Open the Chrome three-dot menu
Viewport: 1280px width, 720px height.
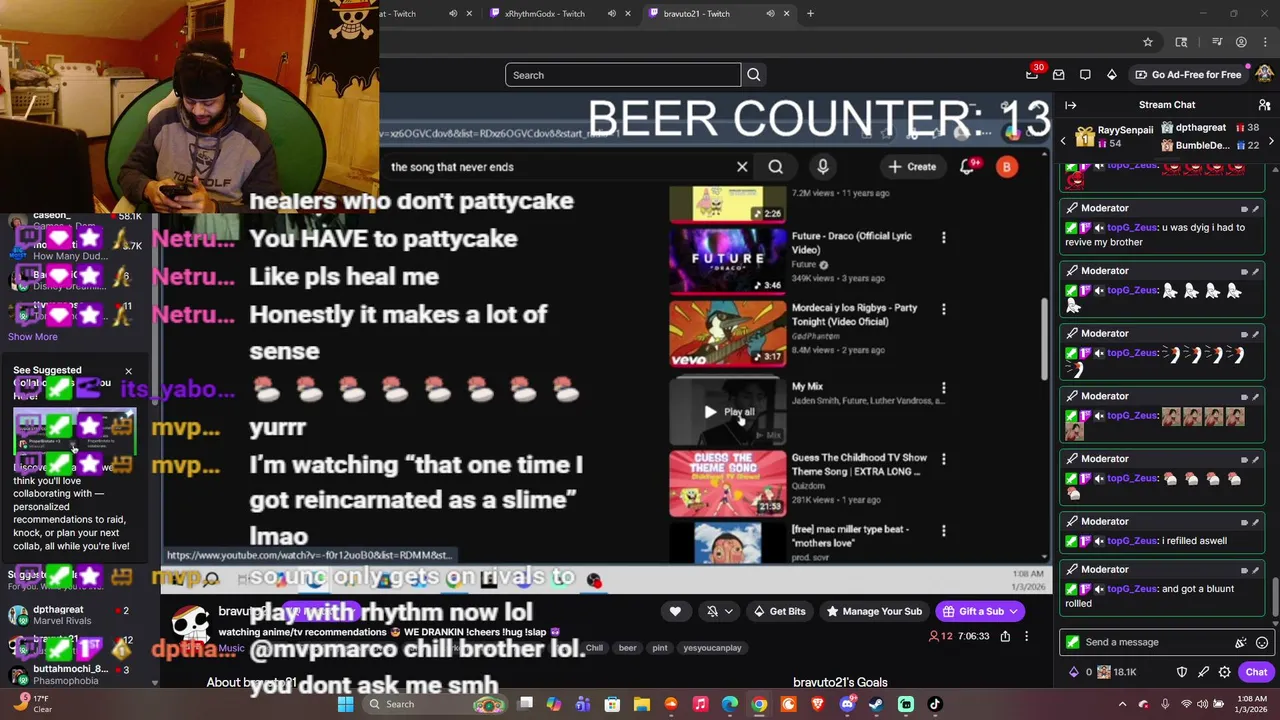coord(1265,42)
